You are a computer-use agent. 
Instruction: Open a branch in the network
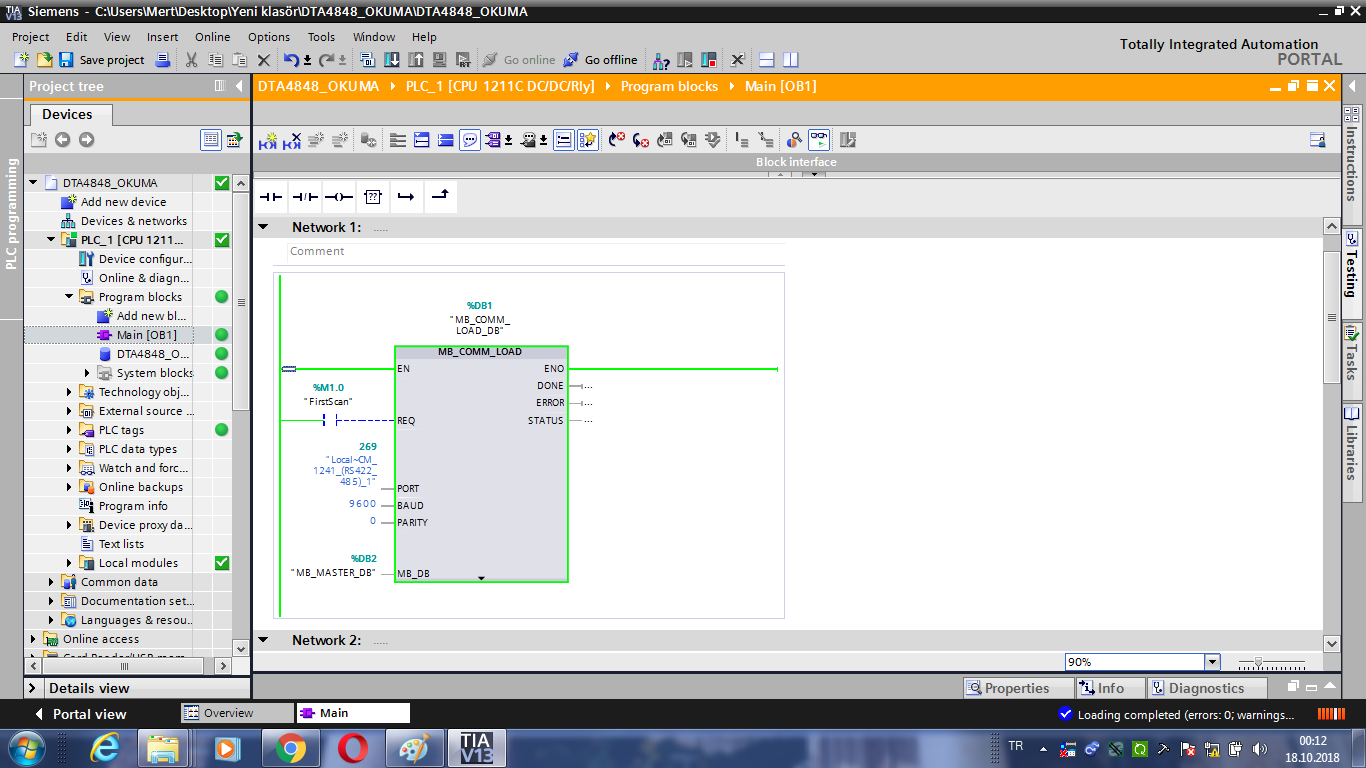(x=405, y=197)
